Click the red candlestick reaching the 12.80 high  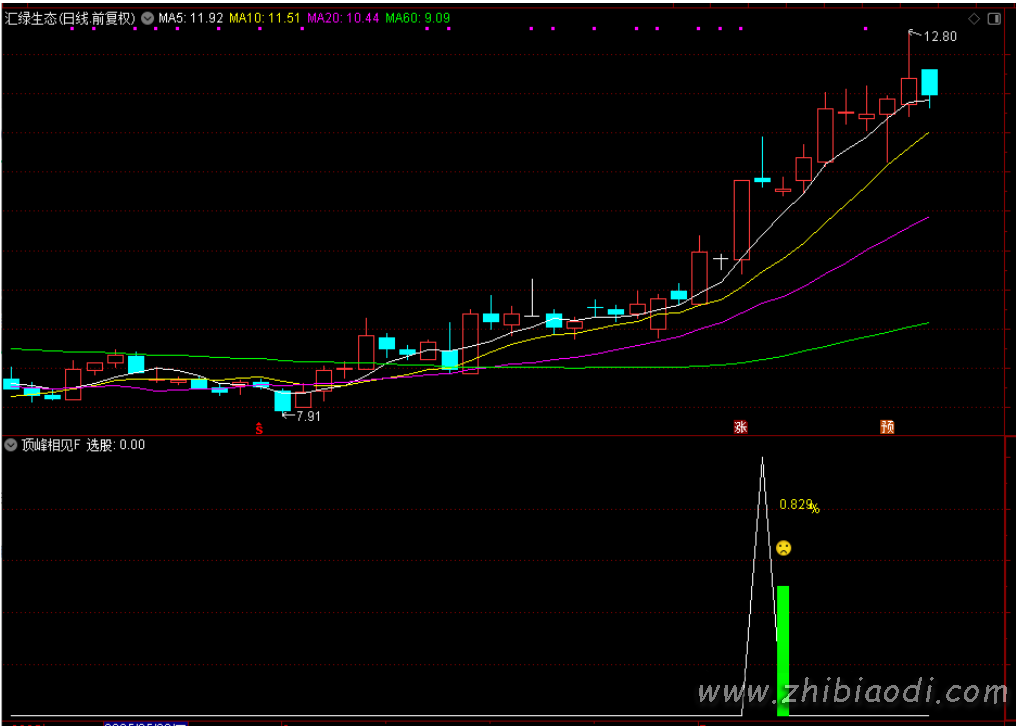[x=908, y=91]
